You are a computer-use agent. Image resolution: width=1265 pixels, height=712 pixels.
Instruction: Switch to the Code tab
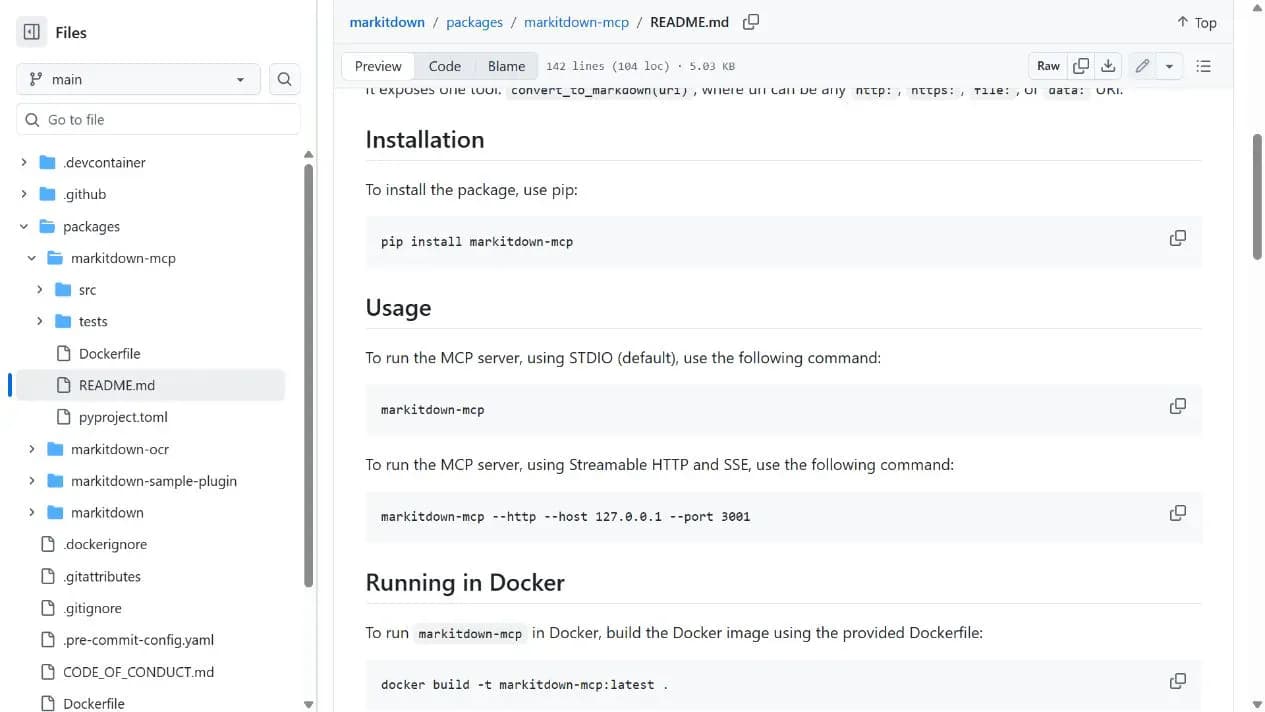click(445, 66)
